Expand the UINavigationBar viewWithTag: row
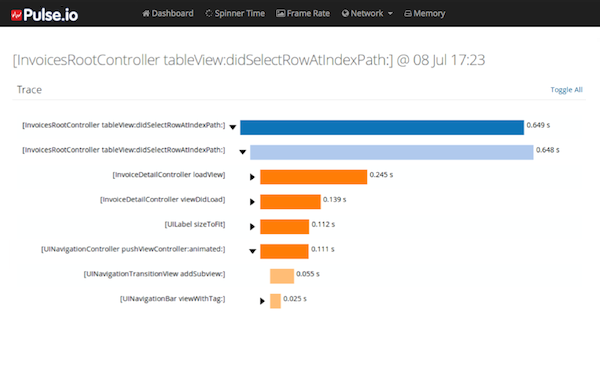This screenshot has width=600, height=375. pos(262,301)
